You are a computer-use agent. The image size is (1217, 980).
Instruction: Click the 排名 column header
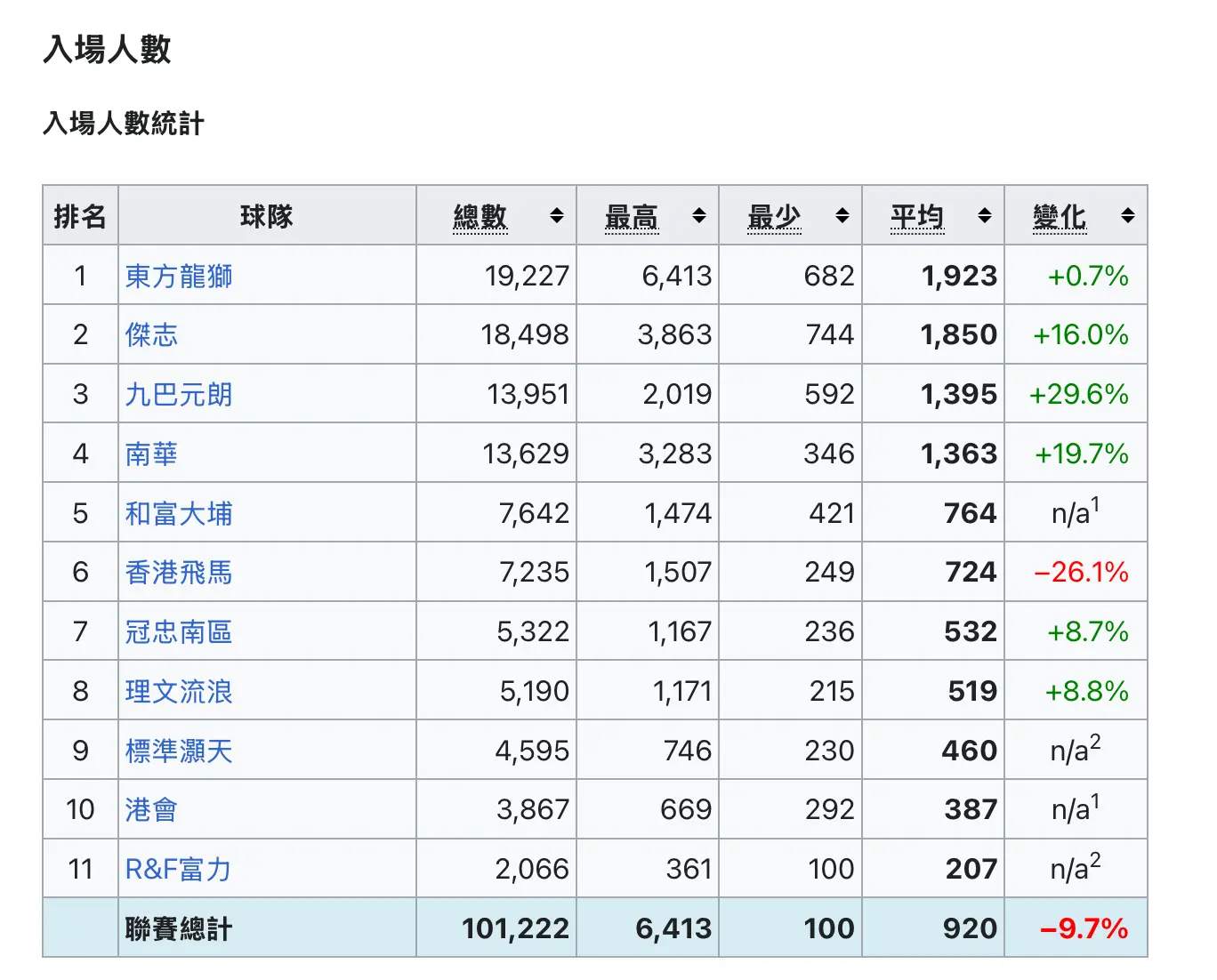[x=80, y=215]
